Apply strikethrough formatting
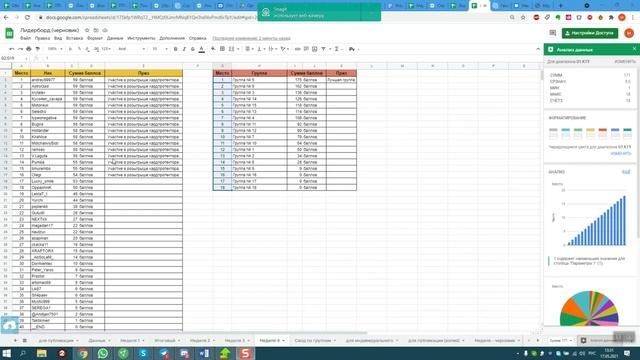Image resolution: width=640 pixels, height=360 pixels. (x=193, y=49)
